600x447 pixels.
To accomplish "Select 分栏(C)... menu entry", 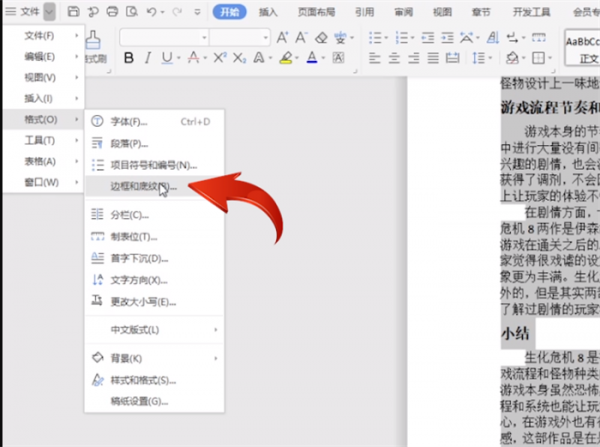I will click(x=154, y=215).
